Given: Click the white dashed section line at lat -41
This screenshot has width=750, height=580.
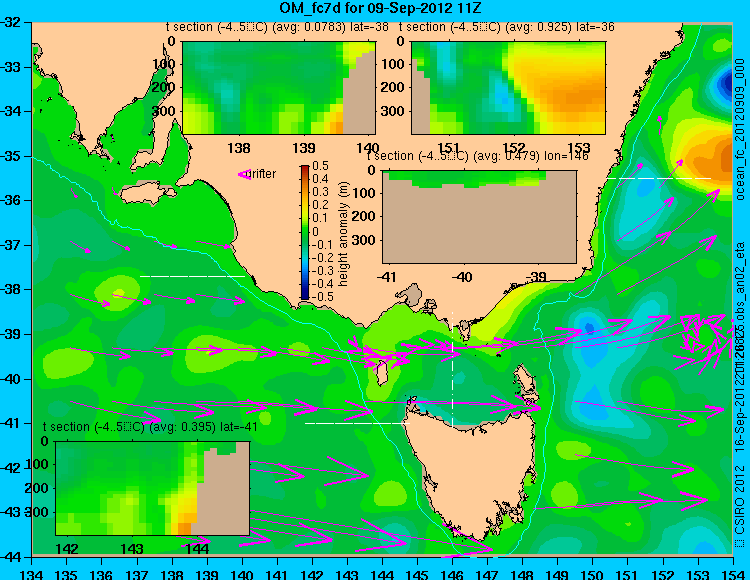Looking at the screenshot, I should (358, 423).
